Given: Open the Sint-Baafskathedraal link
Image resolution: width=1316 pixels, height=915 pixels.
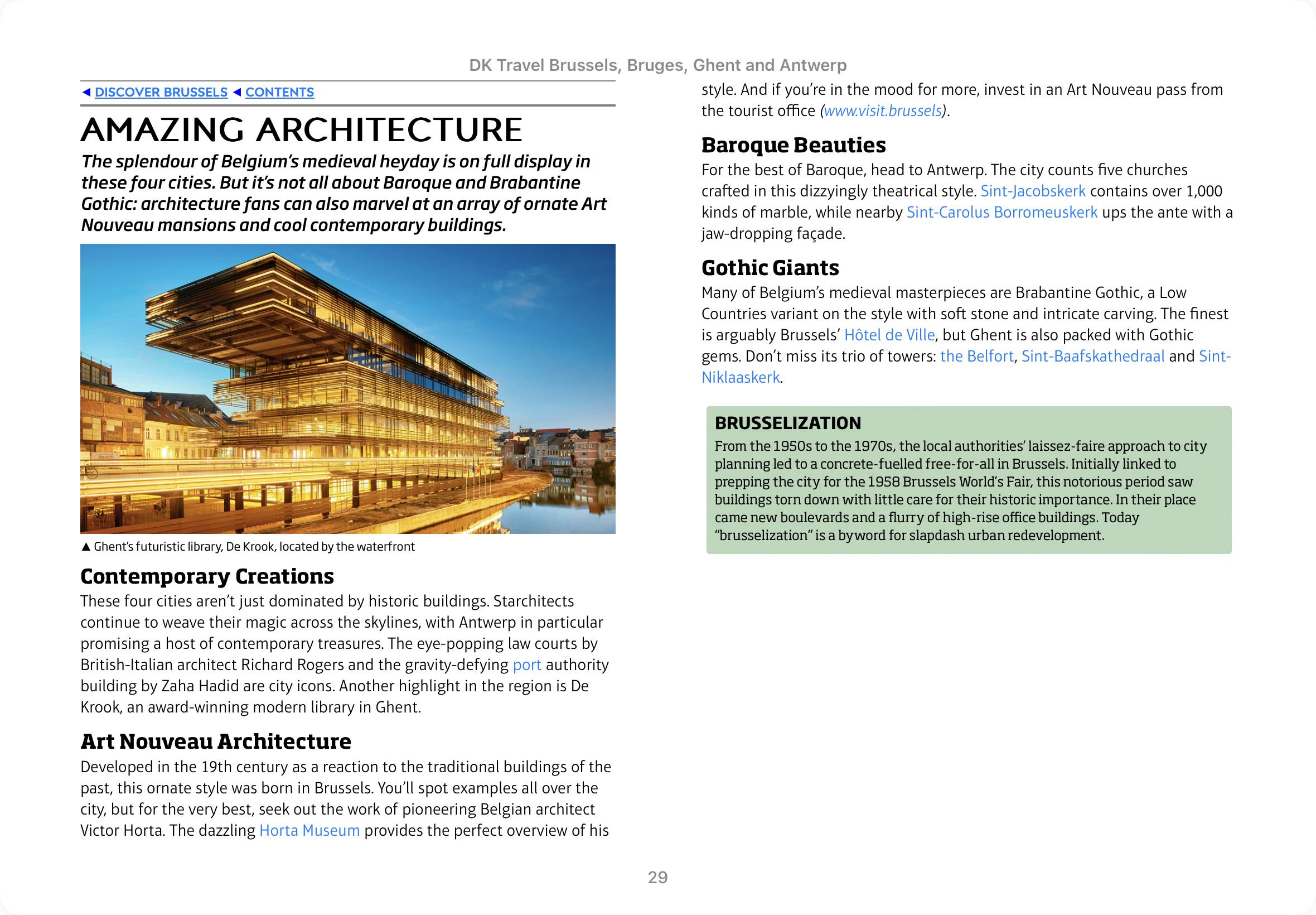Looking at the screenshot, I should (x=1092, y=356).
